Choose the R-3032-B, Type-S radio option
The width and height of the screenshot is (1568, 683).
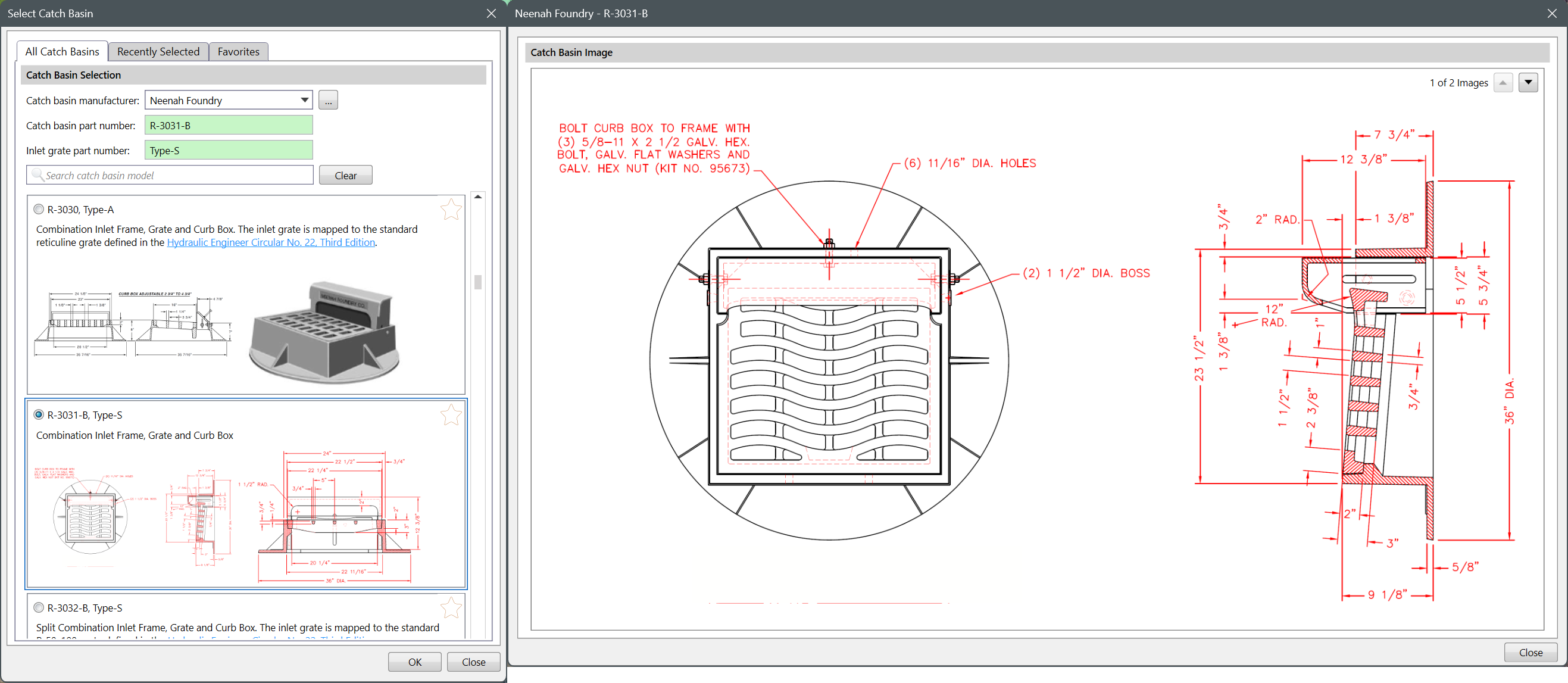click(x=39, y=607)
